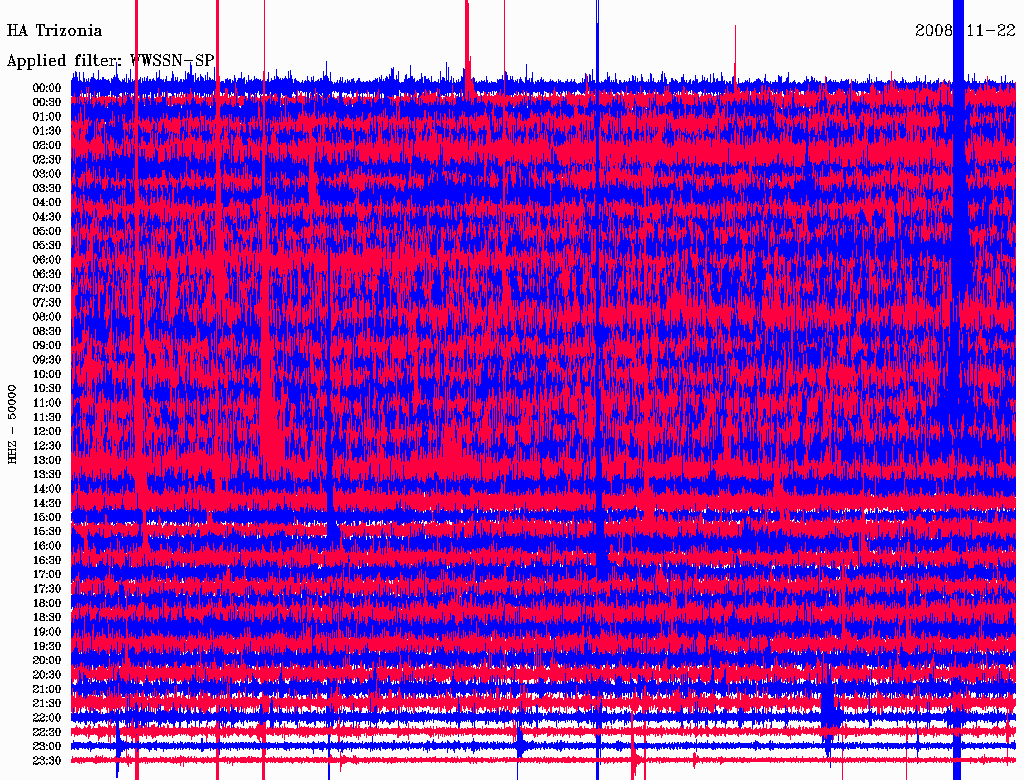Image resolution: width=1024 pixels, height=780 pixels.
Task: Select the 02:00 time label
Action: 47,145
